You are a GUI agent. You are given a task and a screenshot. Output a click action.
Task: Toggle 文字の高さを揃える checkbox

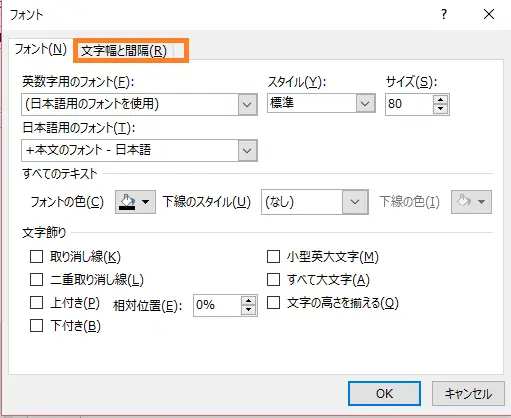pos(273,303)
